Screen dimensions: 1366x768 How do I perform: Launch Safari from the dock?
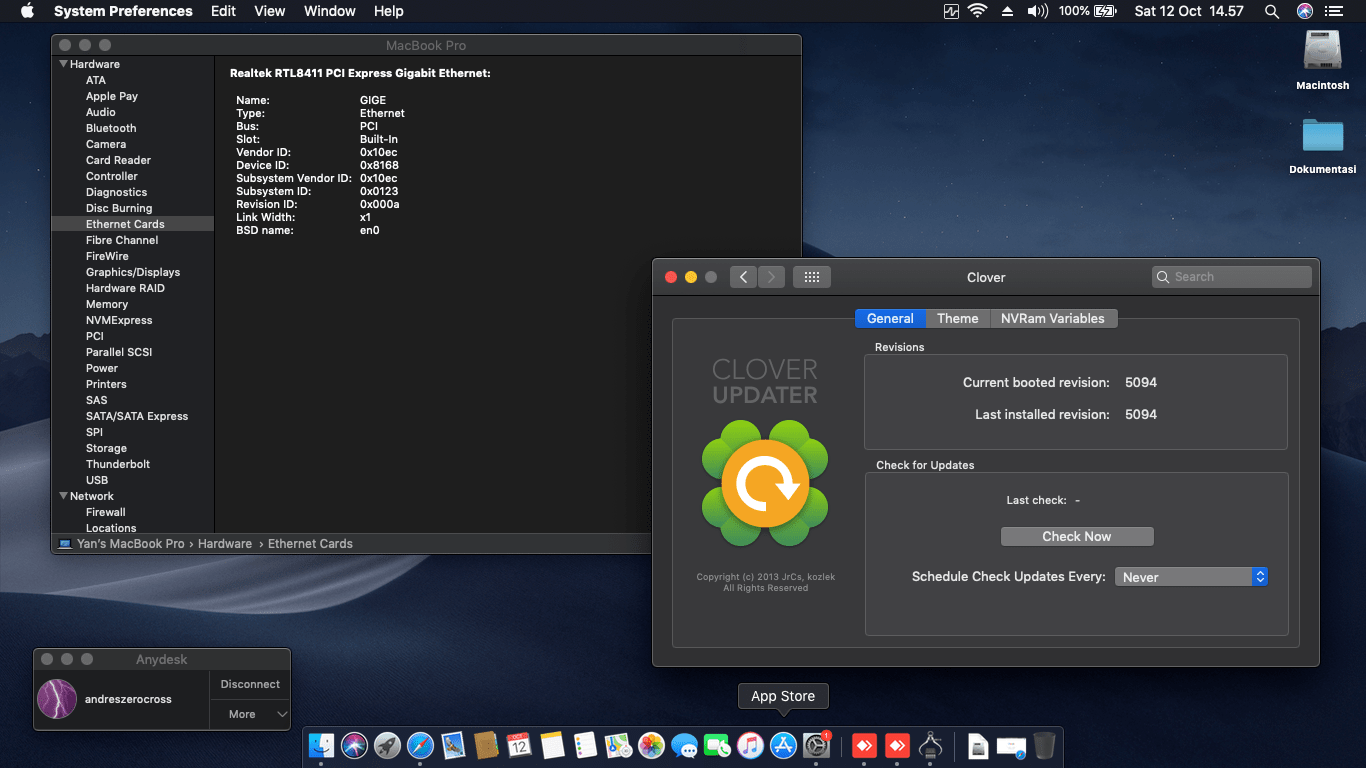[x=420, y=745]
